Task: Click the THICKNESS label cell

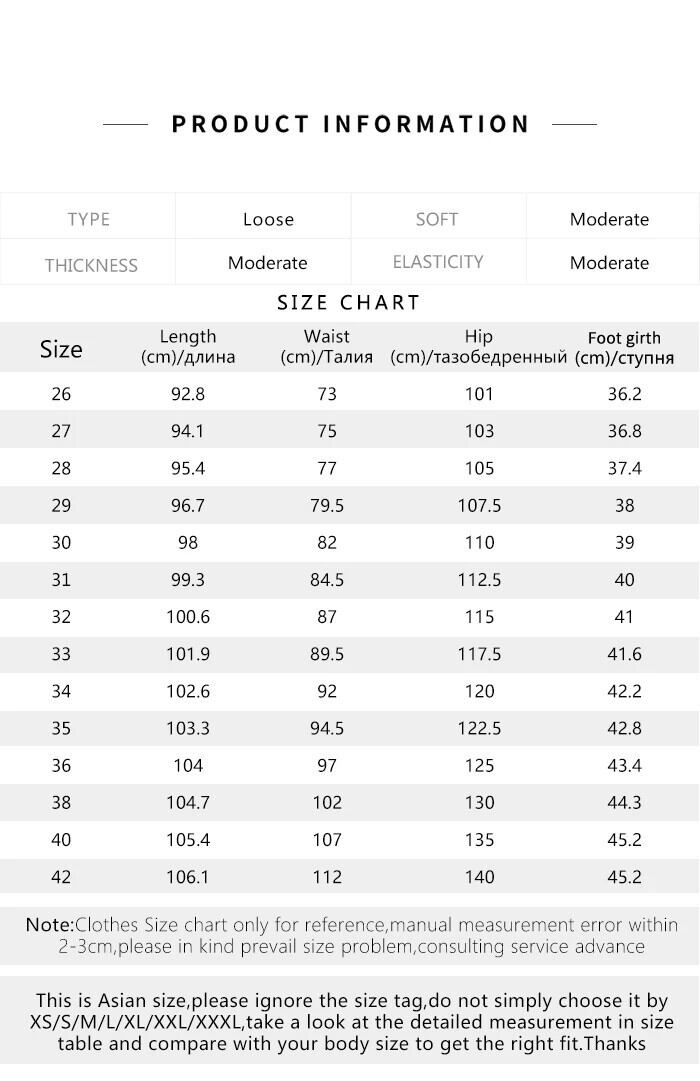Action: [91, 265]
